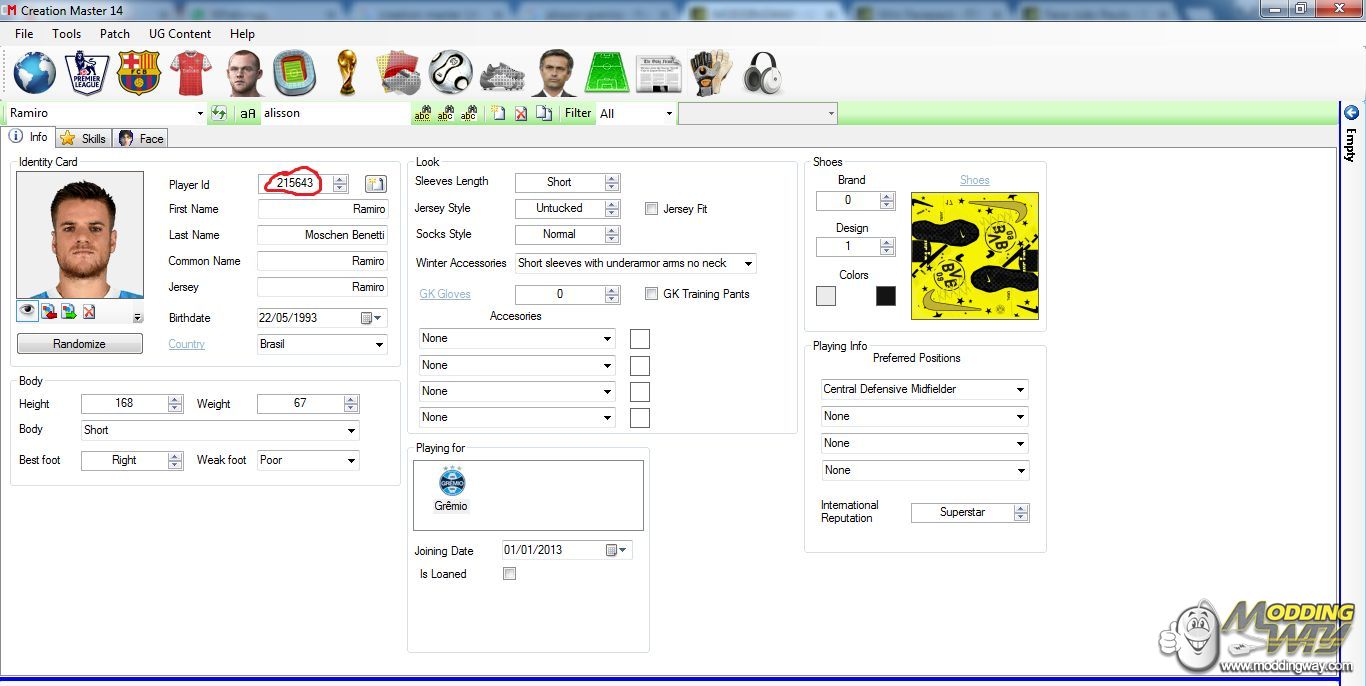Open the Birthdate calendar dropdown
This screenshot has height=686, width=1366.
[372, 318]
